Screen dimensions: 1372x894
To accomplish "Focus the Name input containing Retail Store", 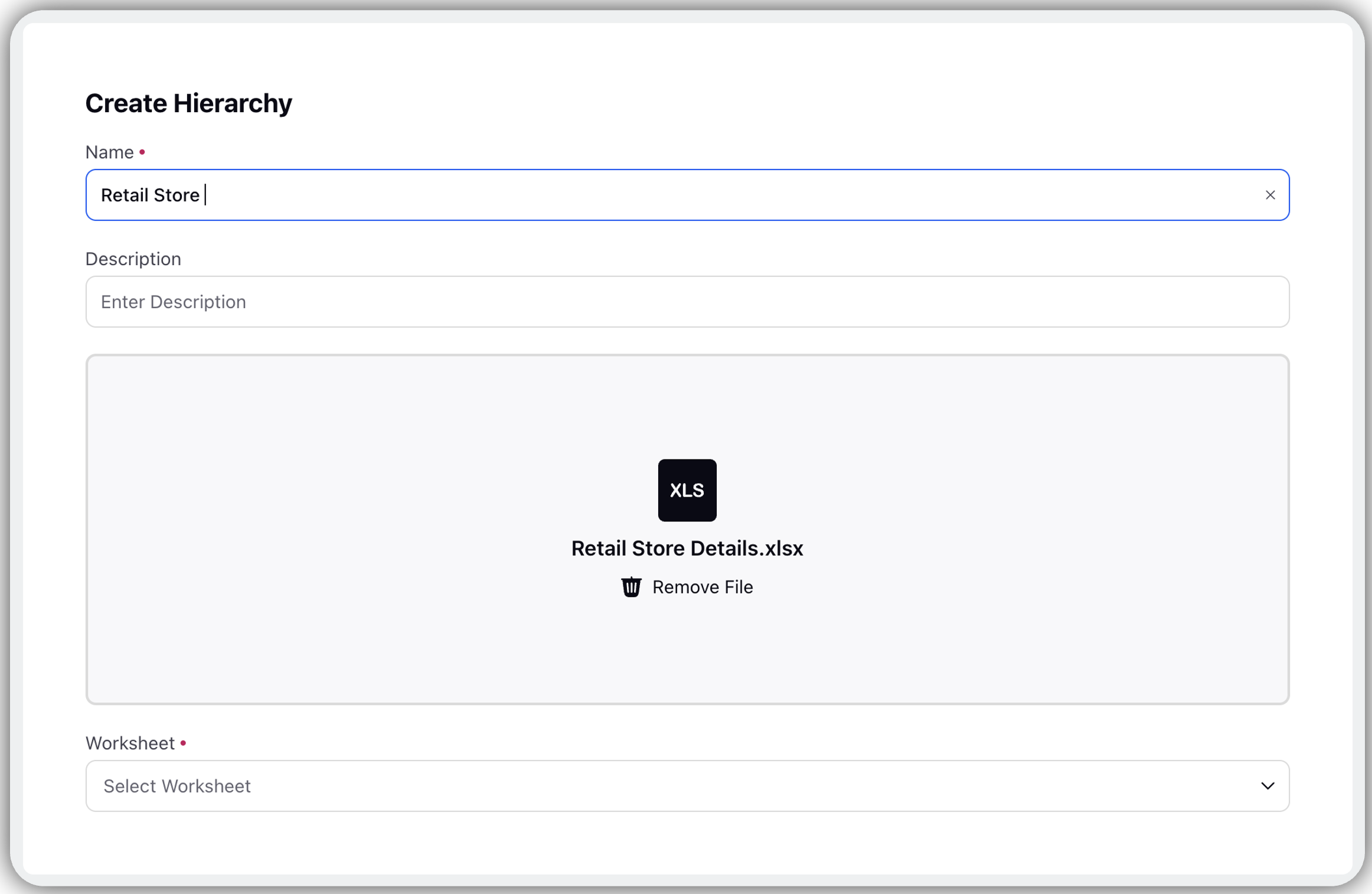I will 687,195.
